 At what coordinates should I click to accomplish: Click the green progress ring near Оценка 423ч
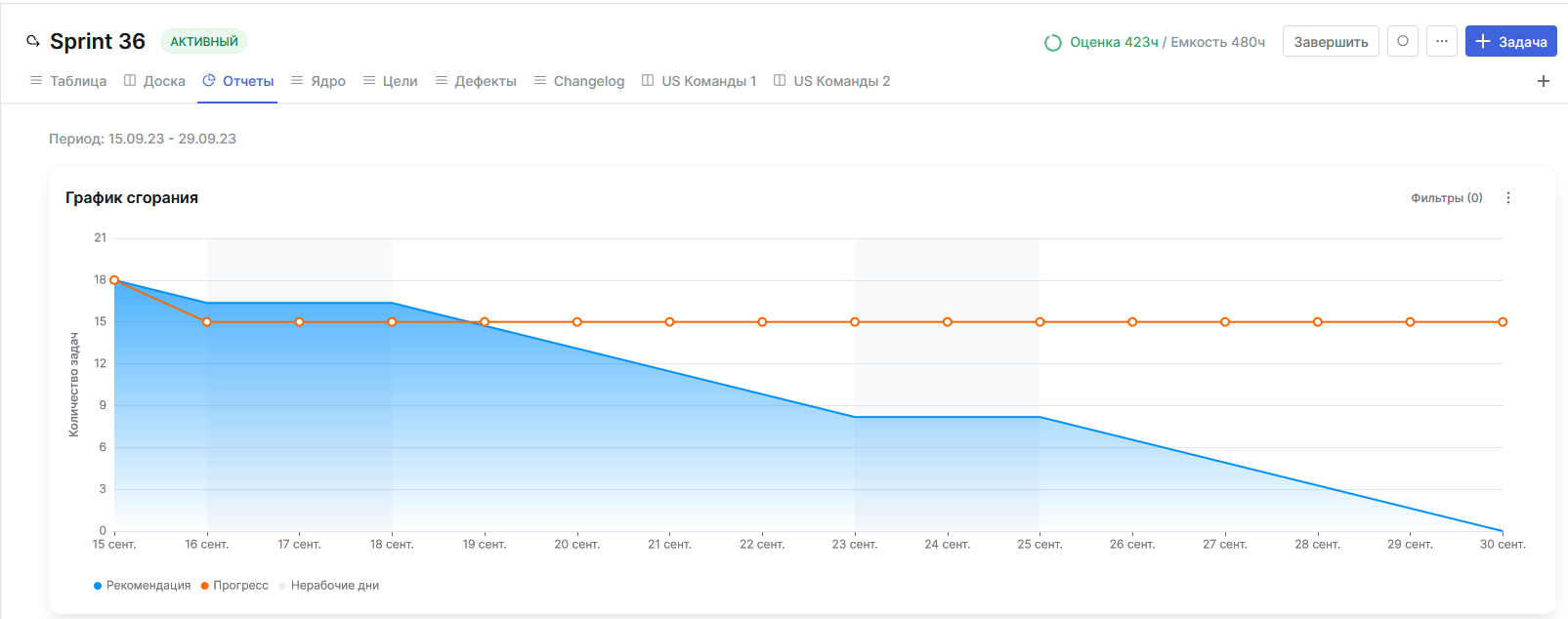pos(1052,42)
